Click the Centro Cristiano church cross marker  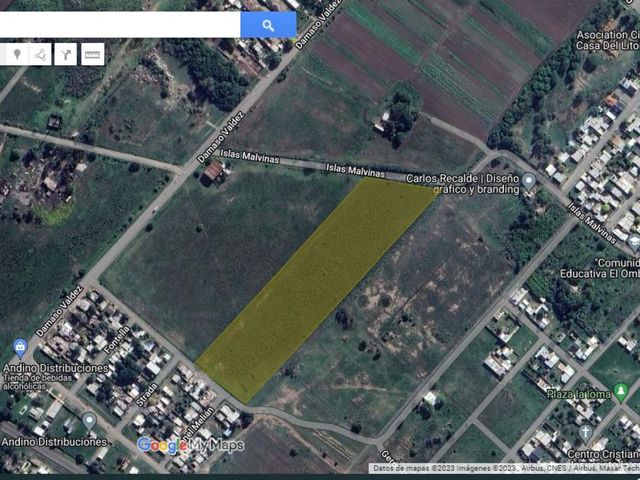(586, 434)
